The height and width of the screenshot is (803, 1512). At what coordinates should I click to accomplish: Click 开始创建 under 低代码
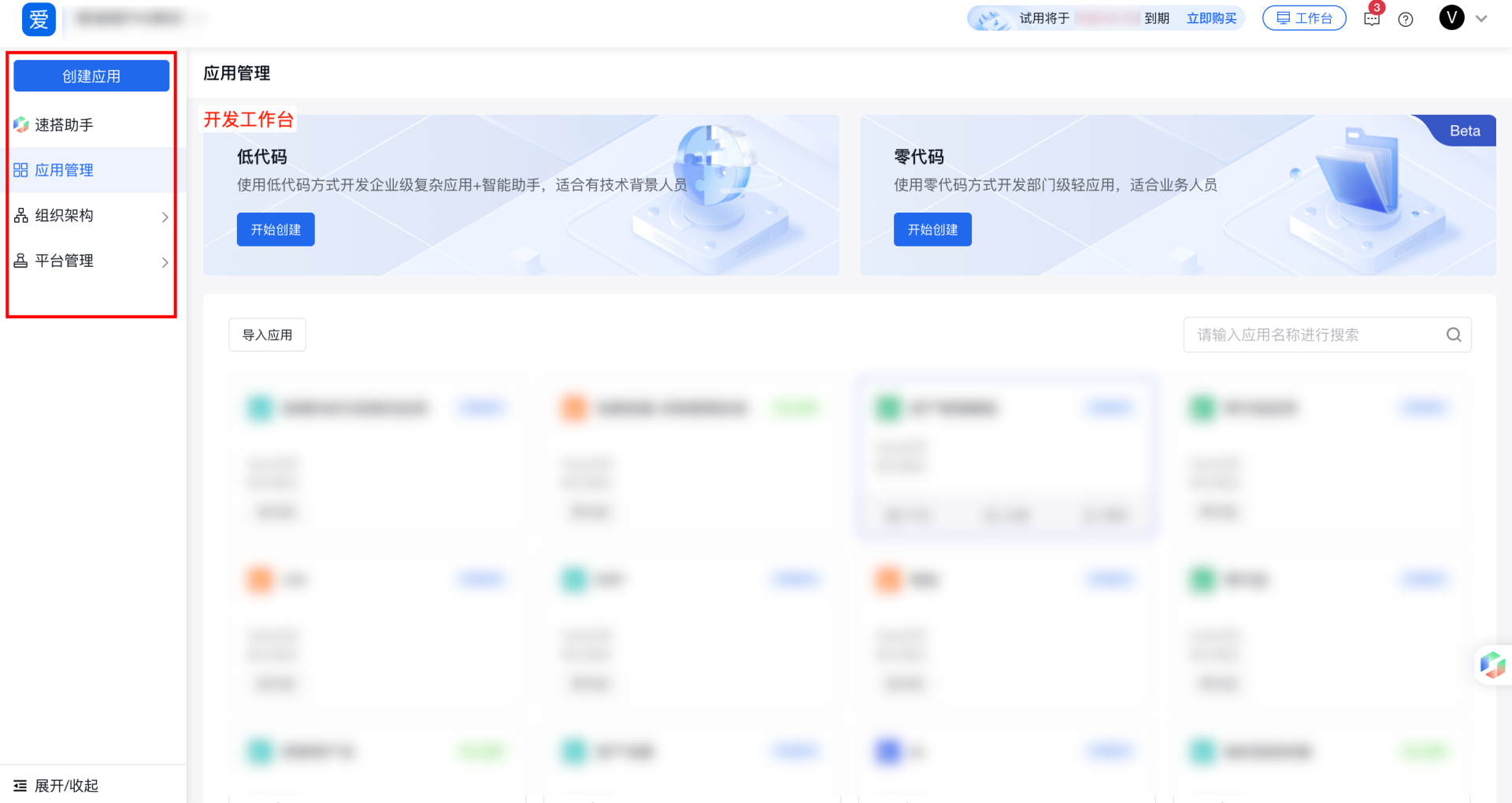(x=276, y=229)
